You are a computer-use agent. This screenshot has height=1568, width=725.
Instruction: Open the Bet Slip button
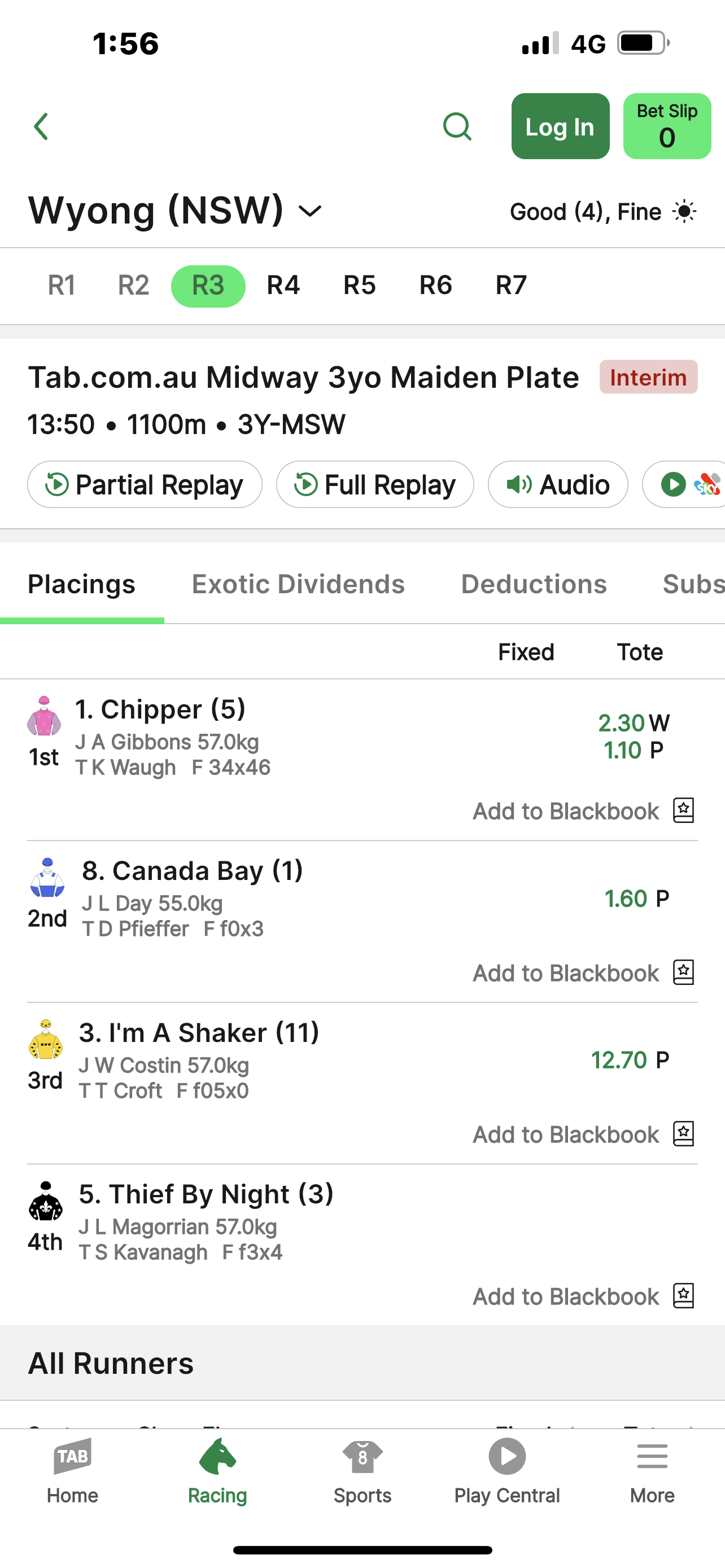[x=667, y=126]
